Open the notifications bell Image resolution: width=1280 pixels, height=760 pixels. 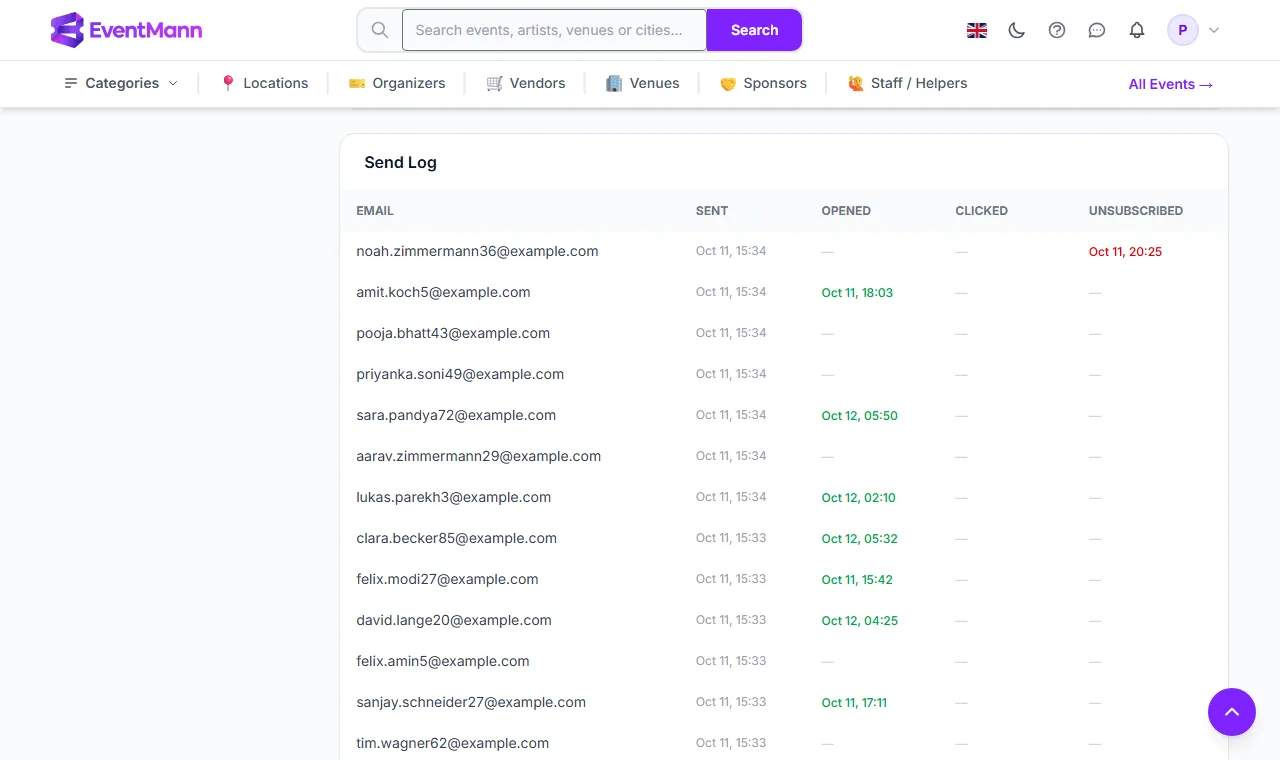pyautogui.click(x=1137, y=30)
